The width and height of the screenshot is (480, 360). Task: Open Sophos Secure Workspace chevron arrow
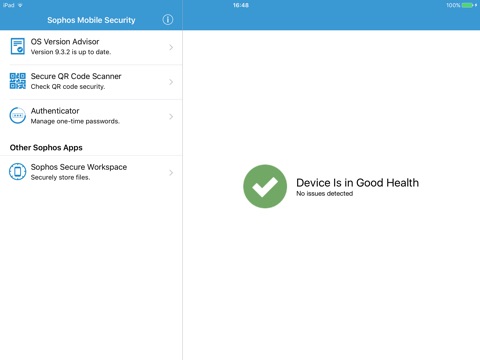click(171, 173)
